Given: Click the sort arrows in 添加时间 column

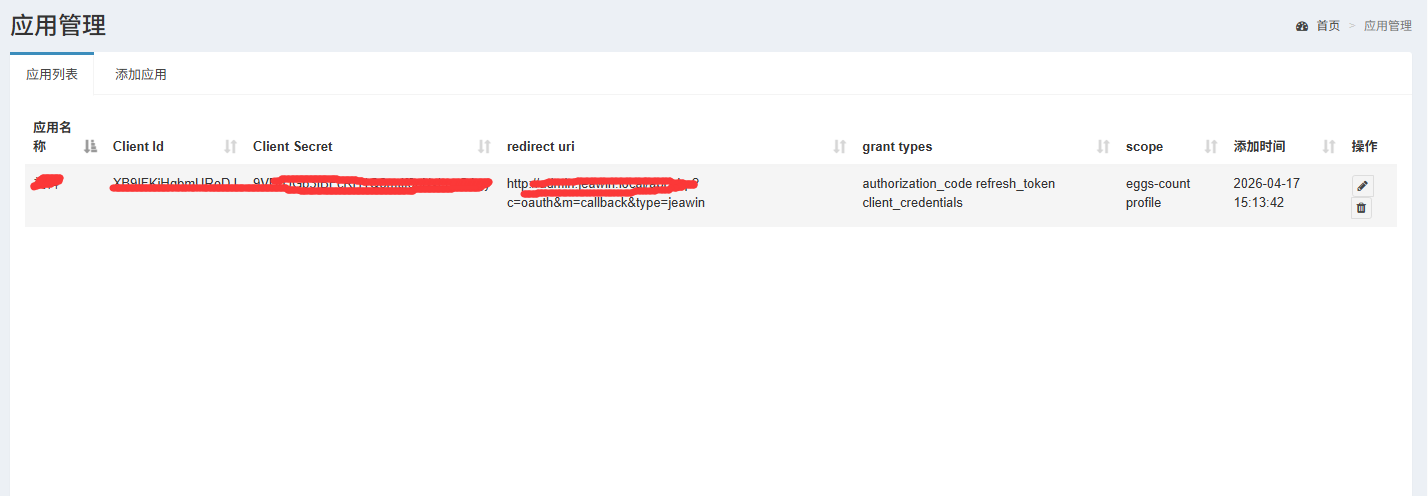Looking at the screenshot, I should tap(1329, 147).
